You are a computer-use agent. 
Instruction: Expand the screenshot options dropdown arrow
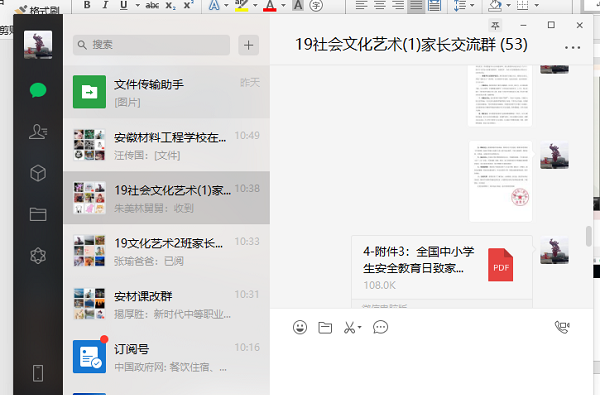[359, 328]
